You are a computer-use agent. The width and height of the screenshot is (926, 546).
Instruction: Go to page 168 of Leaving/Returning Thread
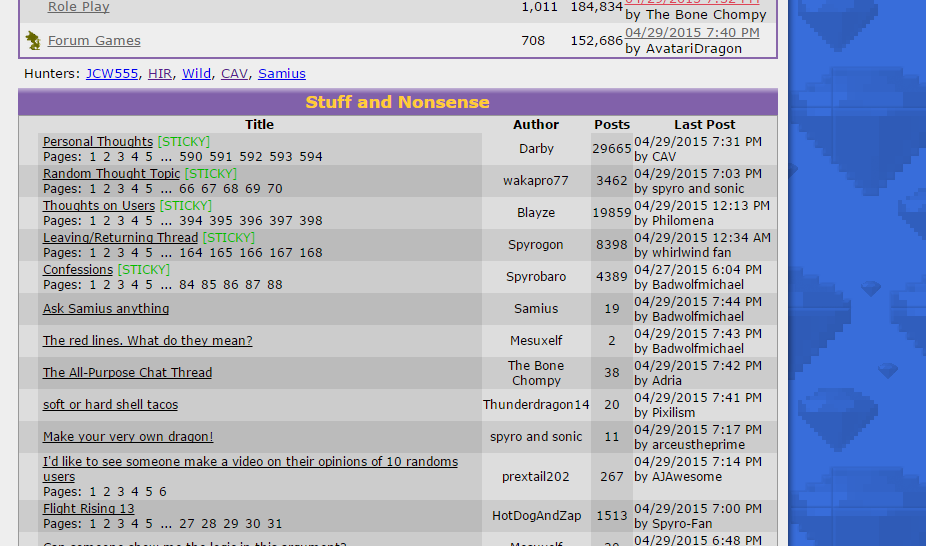click(311, 253)
